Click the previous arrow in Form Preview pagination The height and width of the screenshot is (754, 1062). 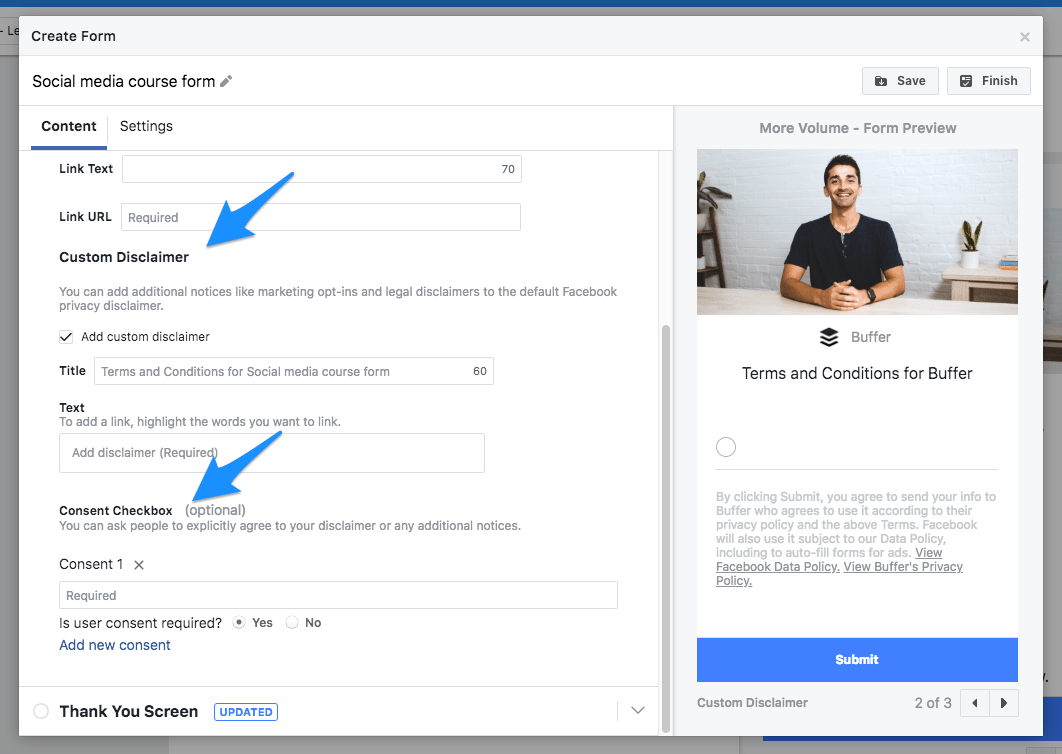[974, 703]
